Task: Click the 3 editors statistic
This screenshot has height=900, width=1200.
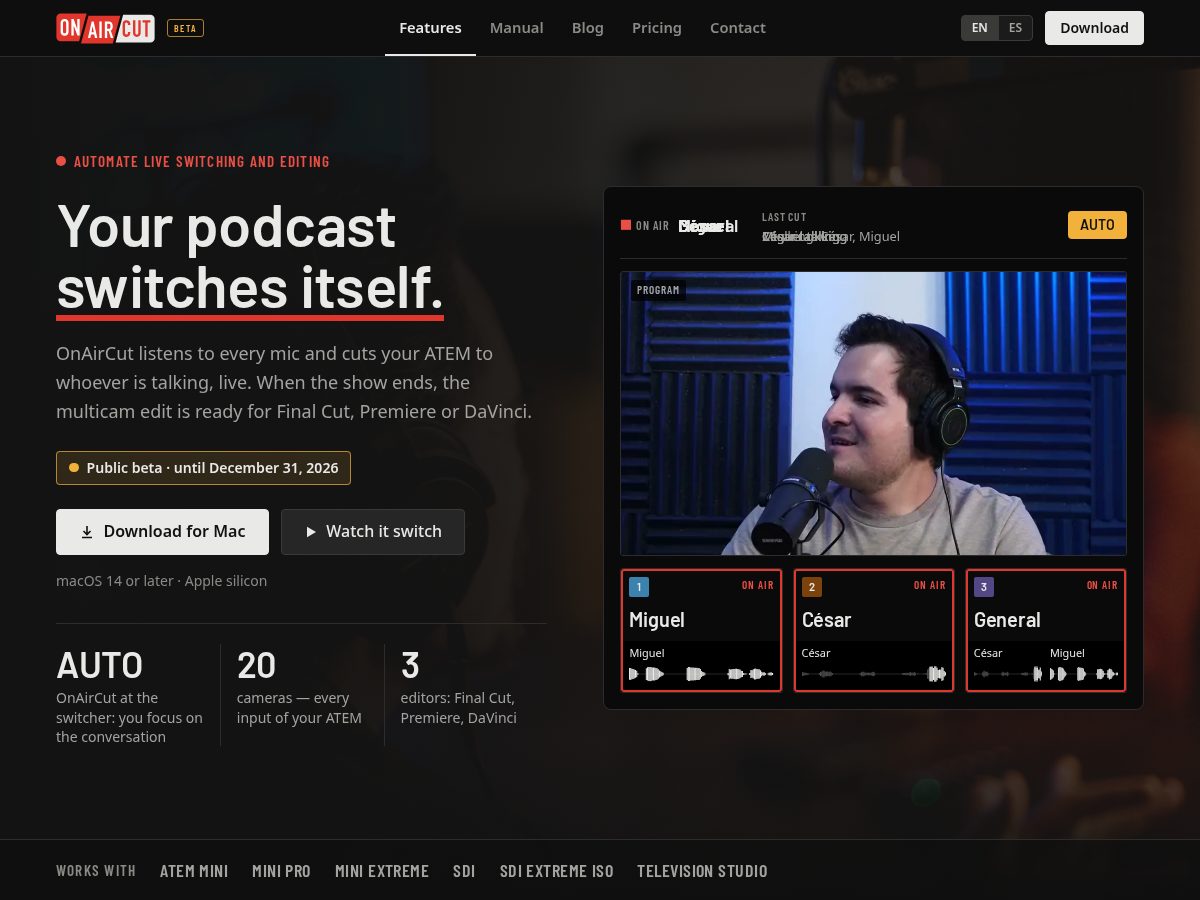Action: coord(458,688)
